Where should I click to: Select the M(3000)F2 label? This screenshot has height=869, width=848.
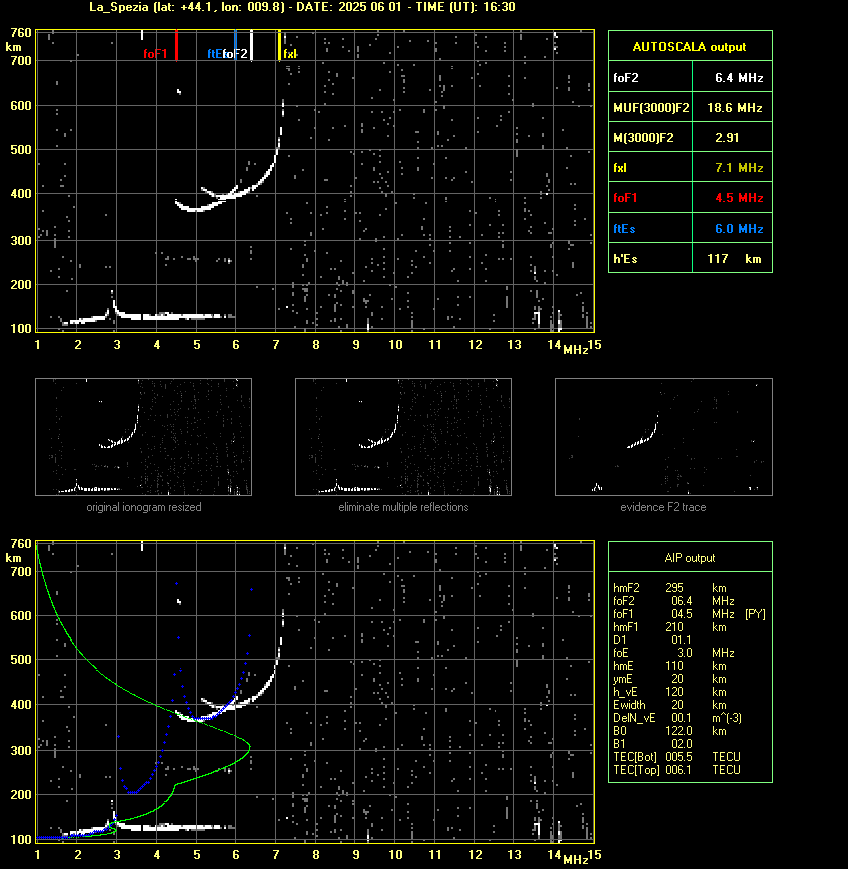click(643, 137)
